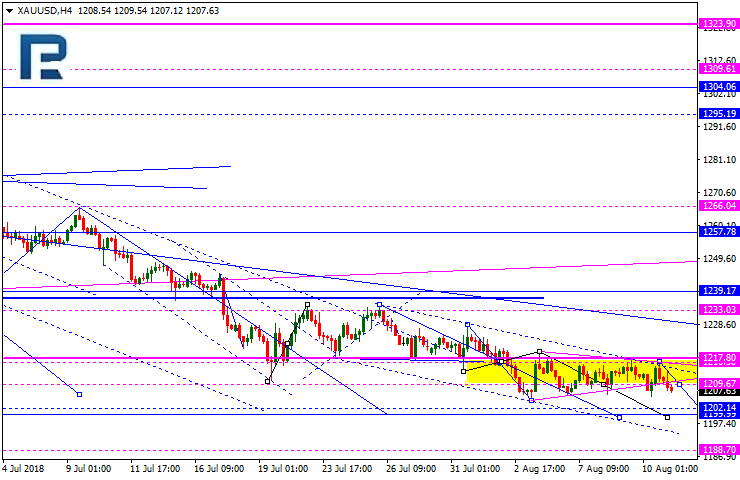The image size is (740, 480).
Task: Select the yellow highlighted consolidation rectangle
Action: pos(581,372)
